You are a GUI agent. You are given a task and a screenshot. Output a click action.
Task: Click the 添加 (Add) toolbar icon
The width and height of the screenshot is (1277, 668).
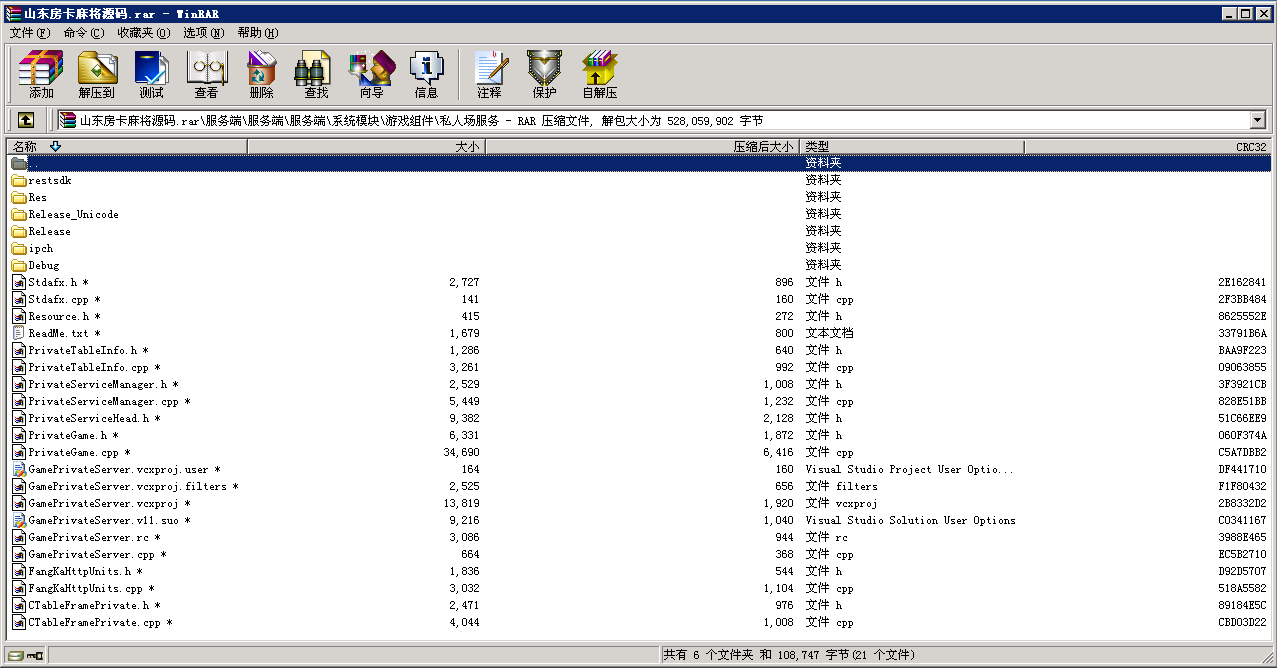coord(41,74)
